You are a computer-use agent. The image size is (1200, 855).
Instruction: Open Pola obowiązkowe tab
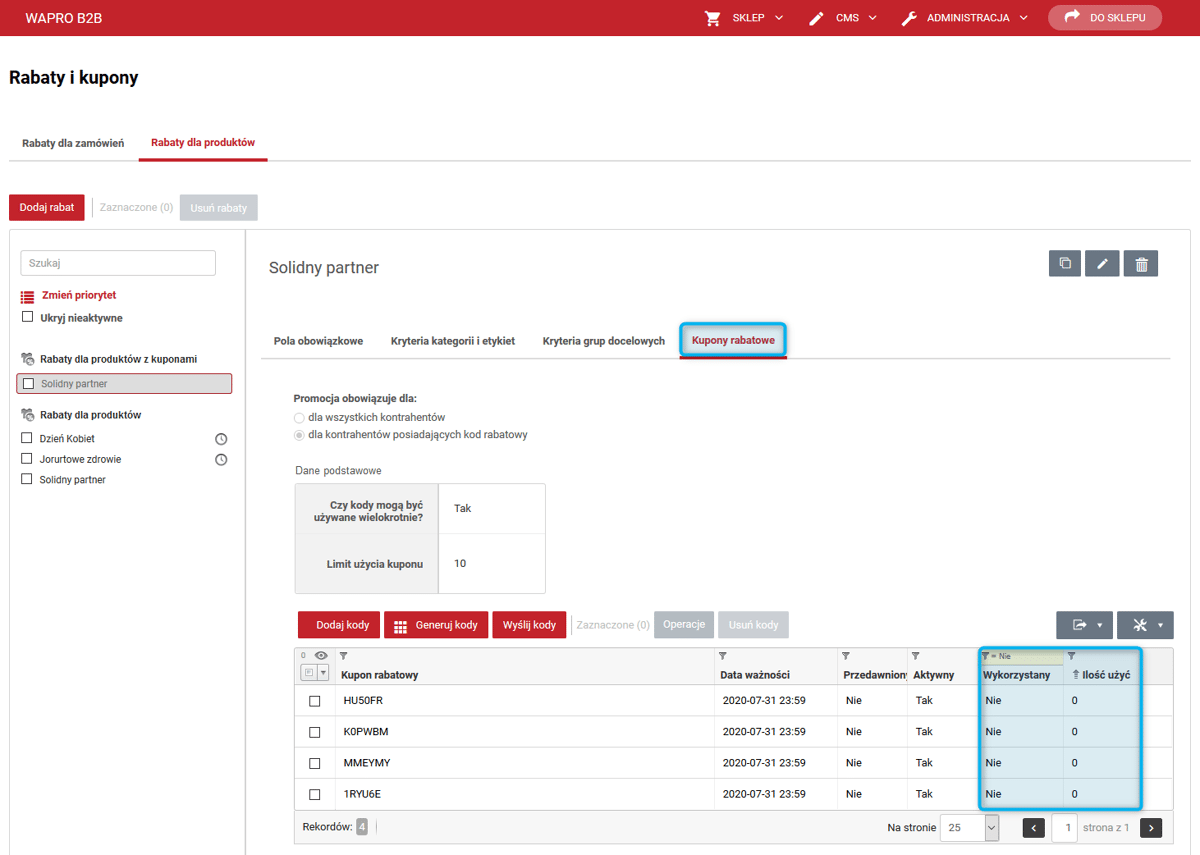click(x=318, y=341)
